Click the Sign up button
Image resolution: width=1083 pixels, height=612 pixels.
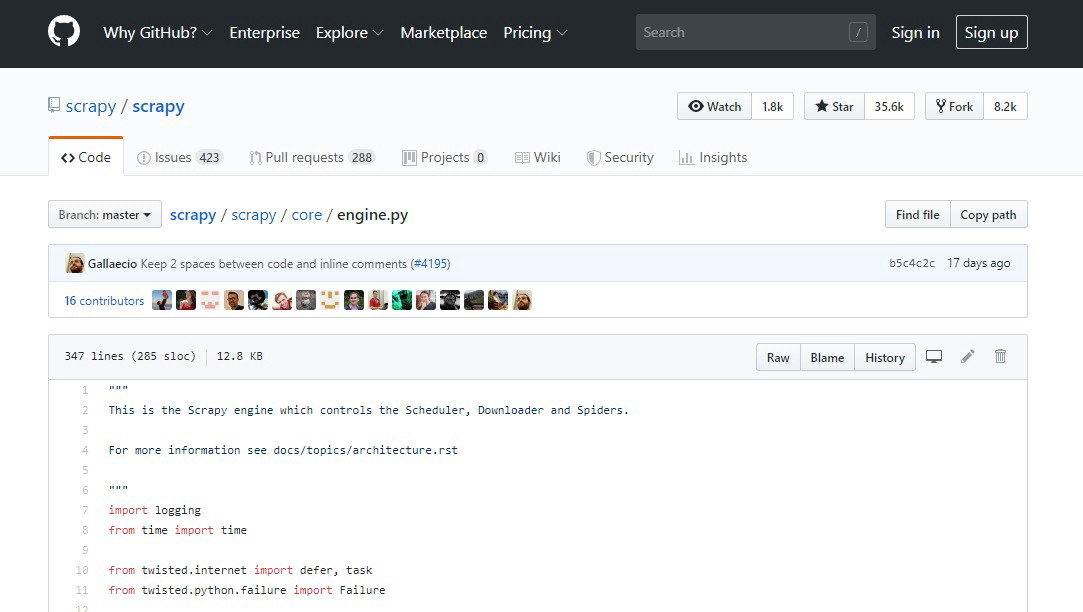point(991,32)
